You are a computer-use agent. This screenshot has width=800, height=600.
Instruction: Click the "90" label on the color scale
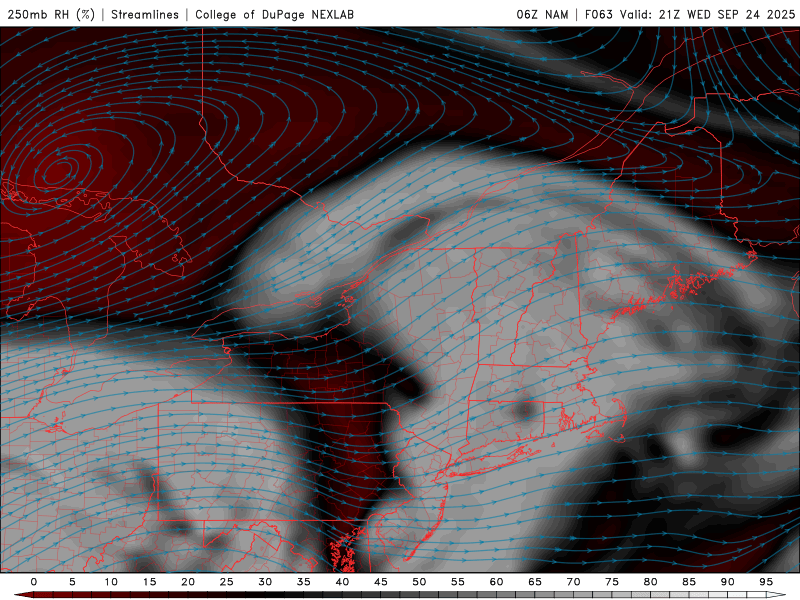(x=727, y=582)
